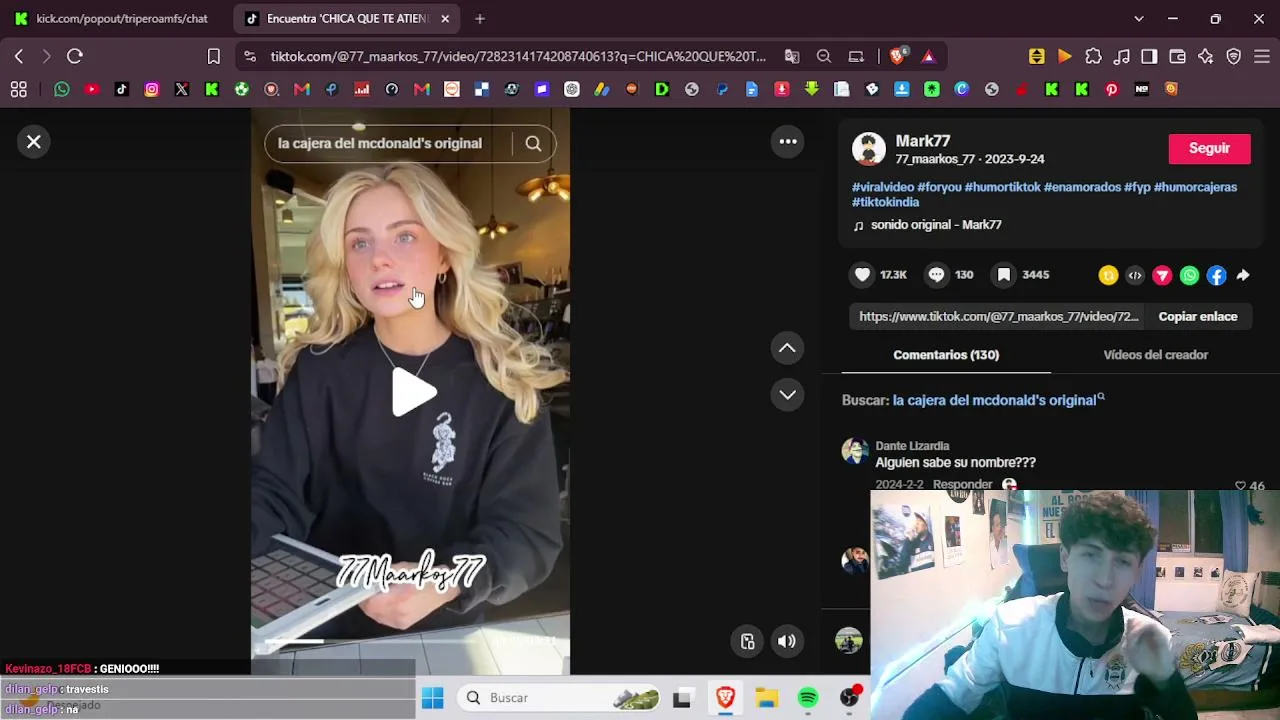Expand more share options with the arrow
Screen dimensions: 1280x720
1243,275
